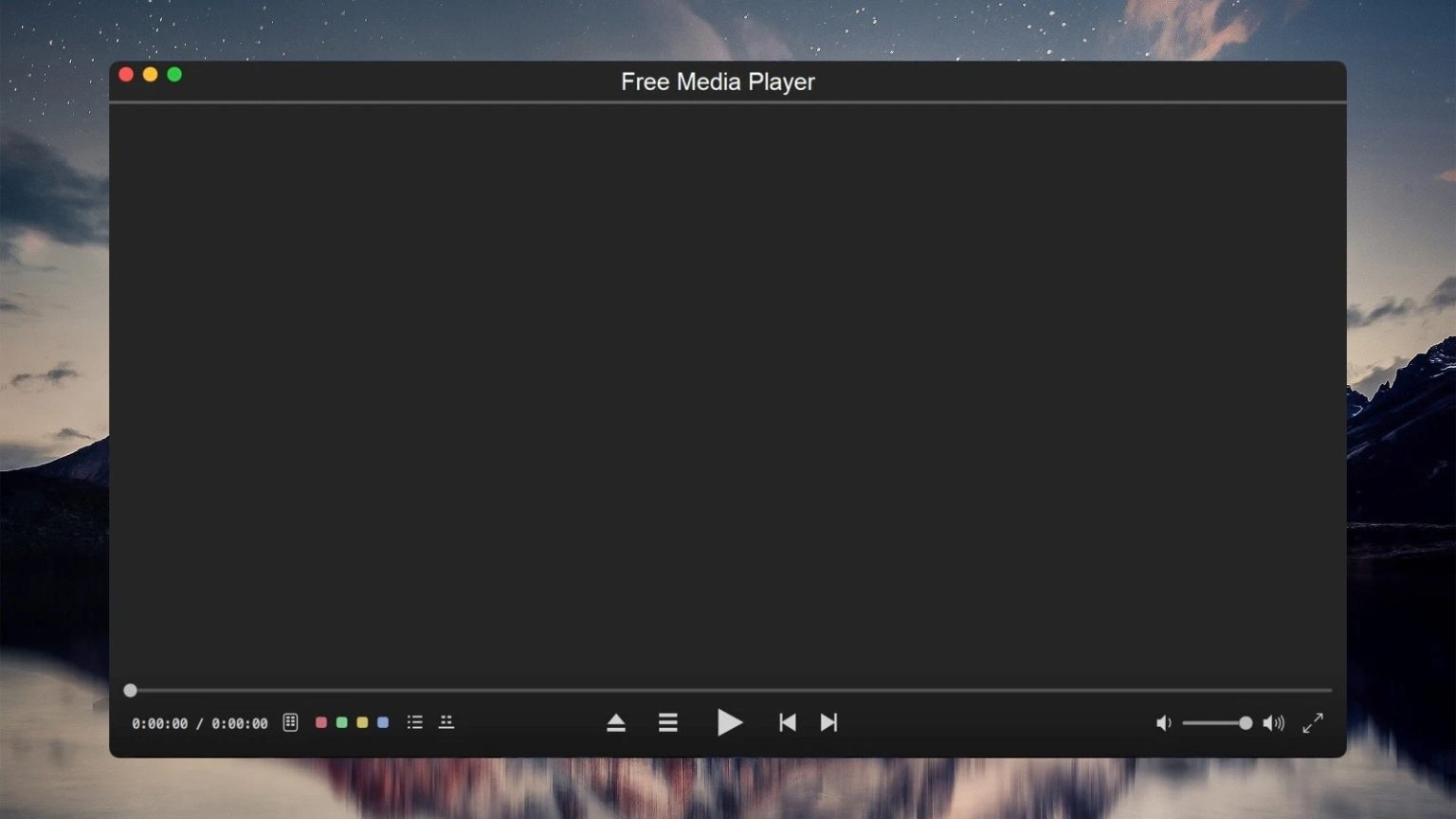Open the playback queue menu icon
Viewport: 1456px width, 819px height.
point(668,722)
